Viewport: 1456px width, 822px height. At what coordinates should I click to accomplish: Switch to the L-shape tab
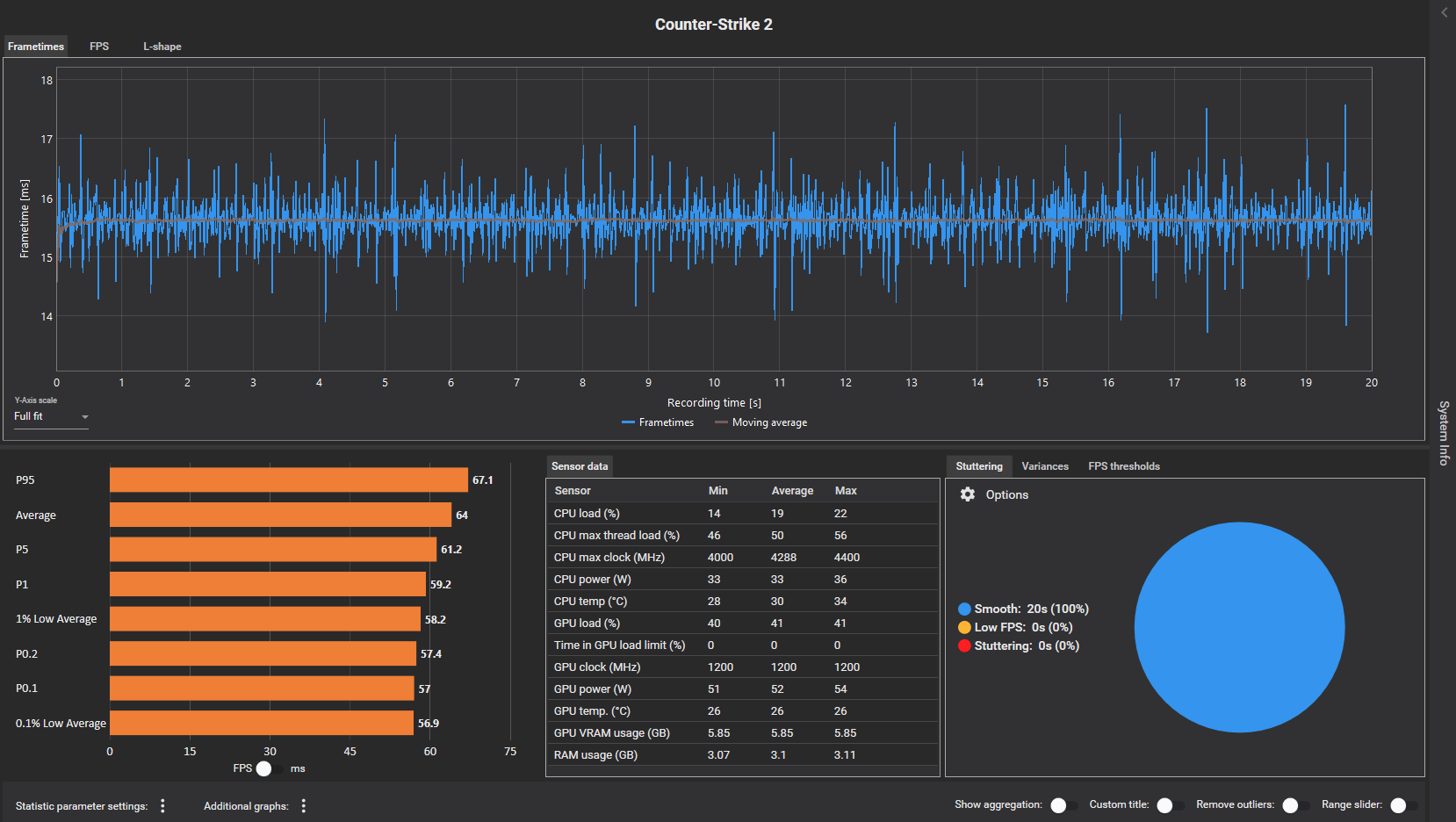162,47
